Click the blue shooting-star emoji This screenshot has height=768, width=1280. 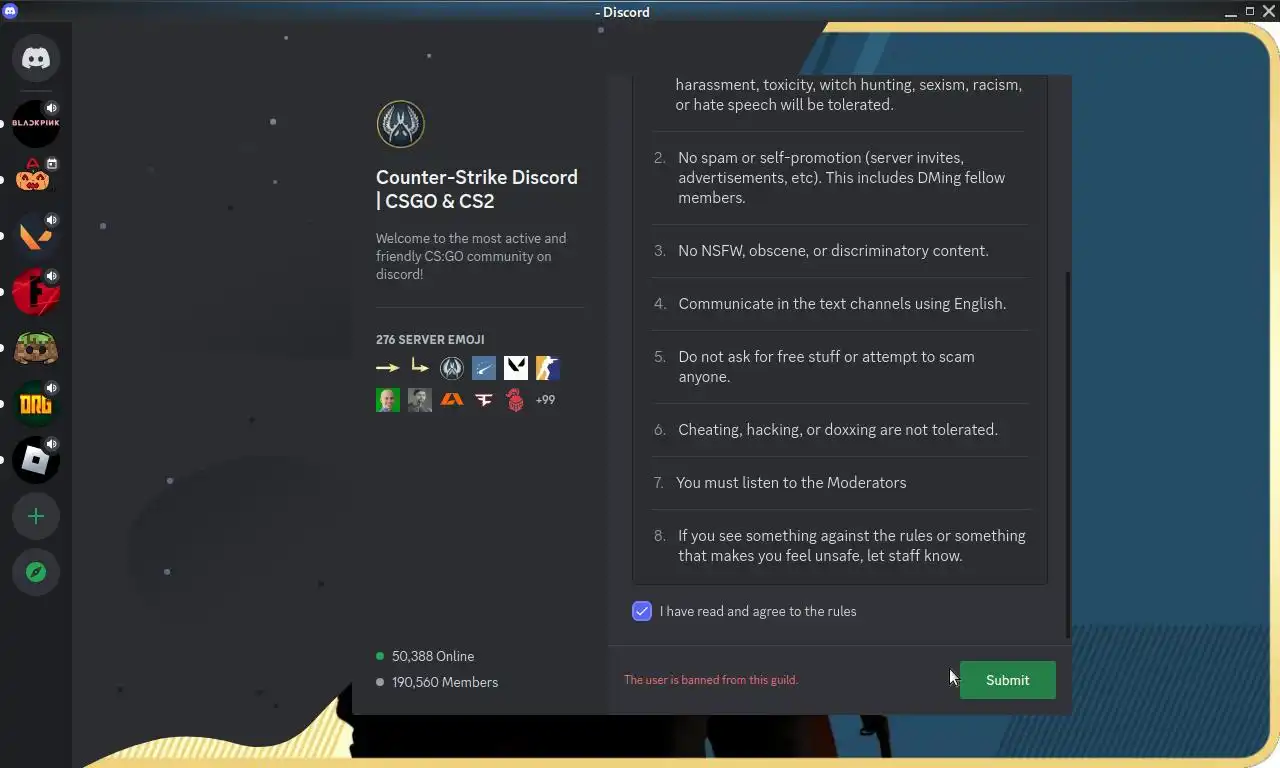(x=484, y=368)
